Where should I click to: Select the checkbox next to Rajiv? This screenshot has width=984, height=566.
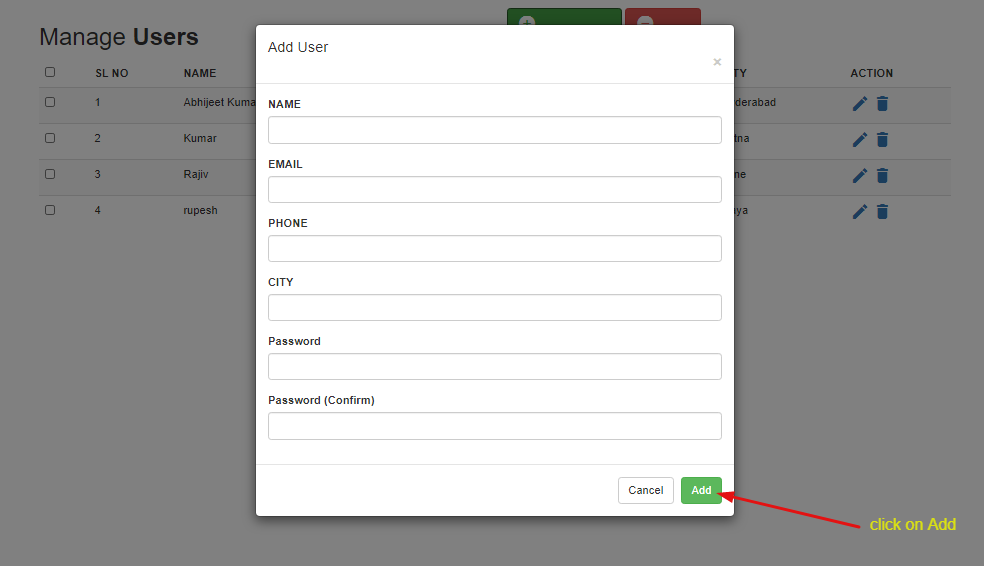point(50,174)
